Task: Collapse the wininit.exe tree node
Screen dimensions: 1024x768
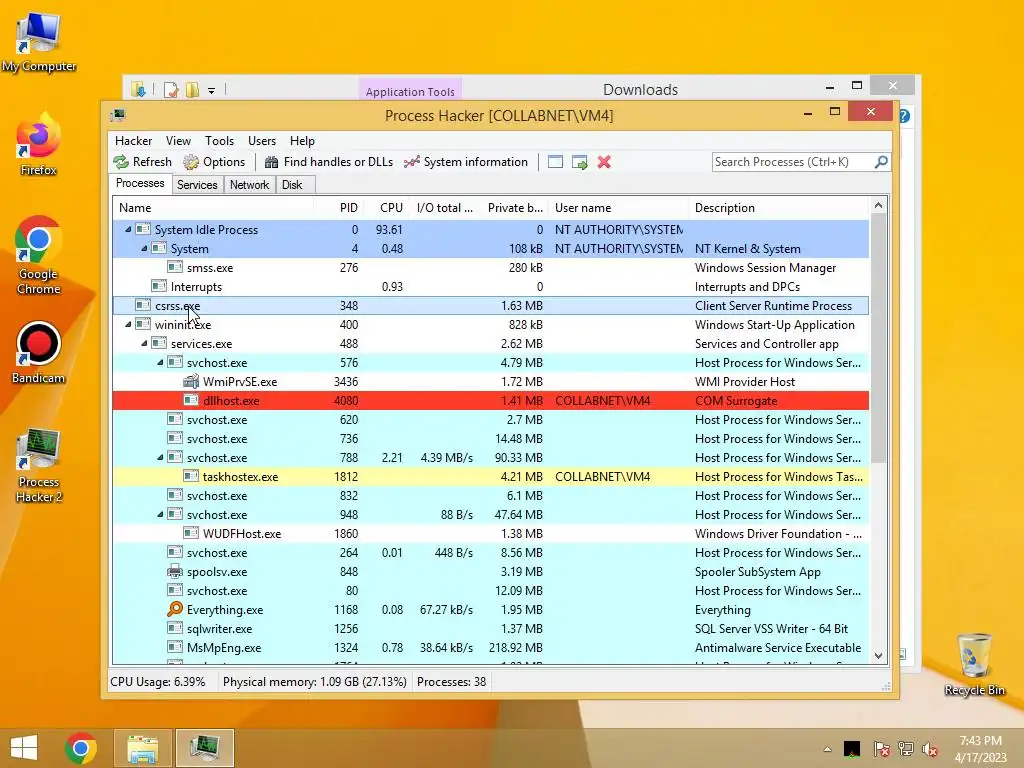Action: (x=128, y=325)
